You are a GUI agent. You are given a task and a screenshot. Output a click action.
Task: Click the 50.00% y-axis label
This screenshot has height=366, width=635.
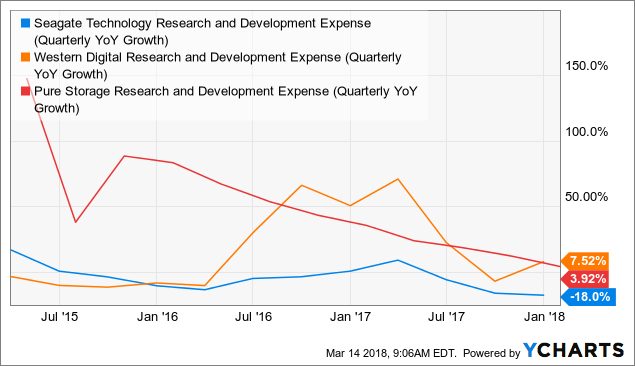tap(586, 197)
